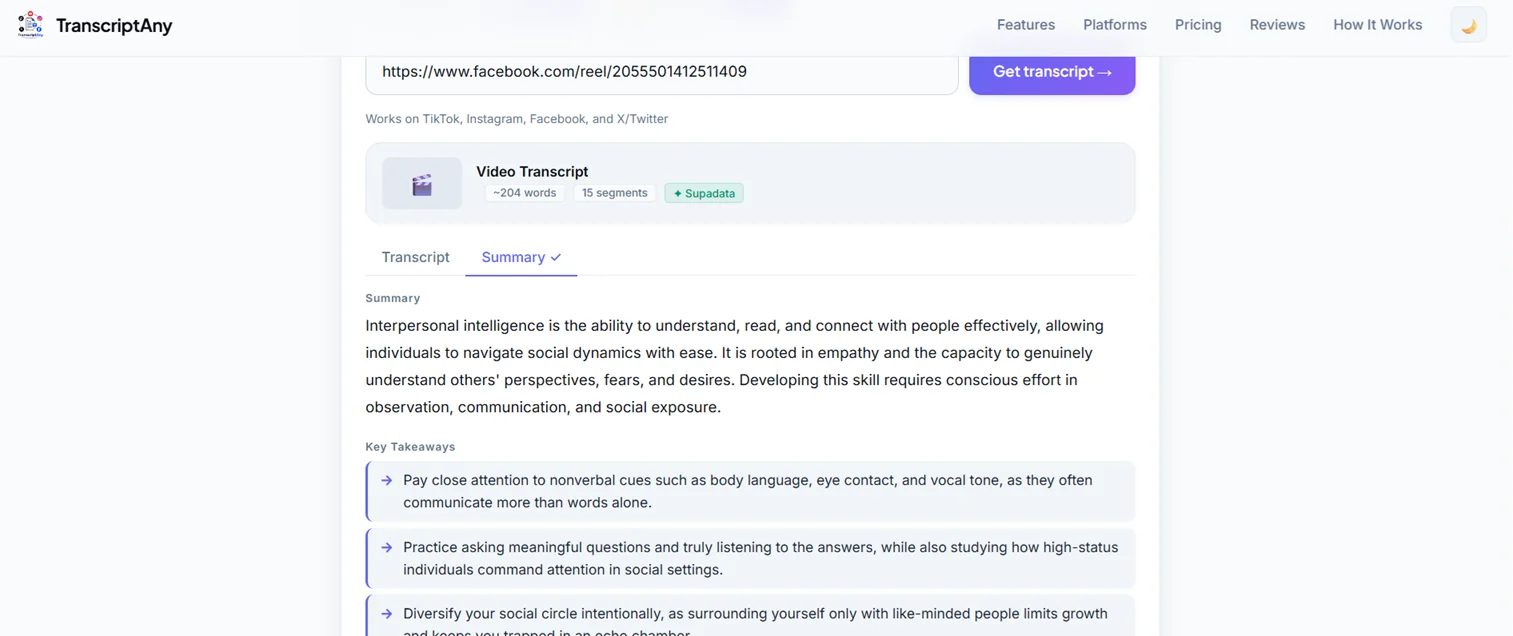Image resolution: width=1513 pixels, height=636 pixels.
Task: Click the arrow icon beside the meaningful questions takeaway
Action: coord(387,547)
